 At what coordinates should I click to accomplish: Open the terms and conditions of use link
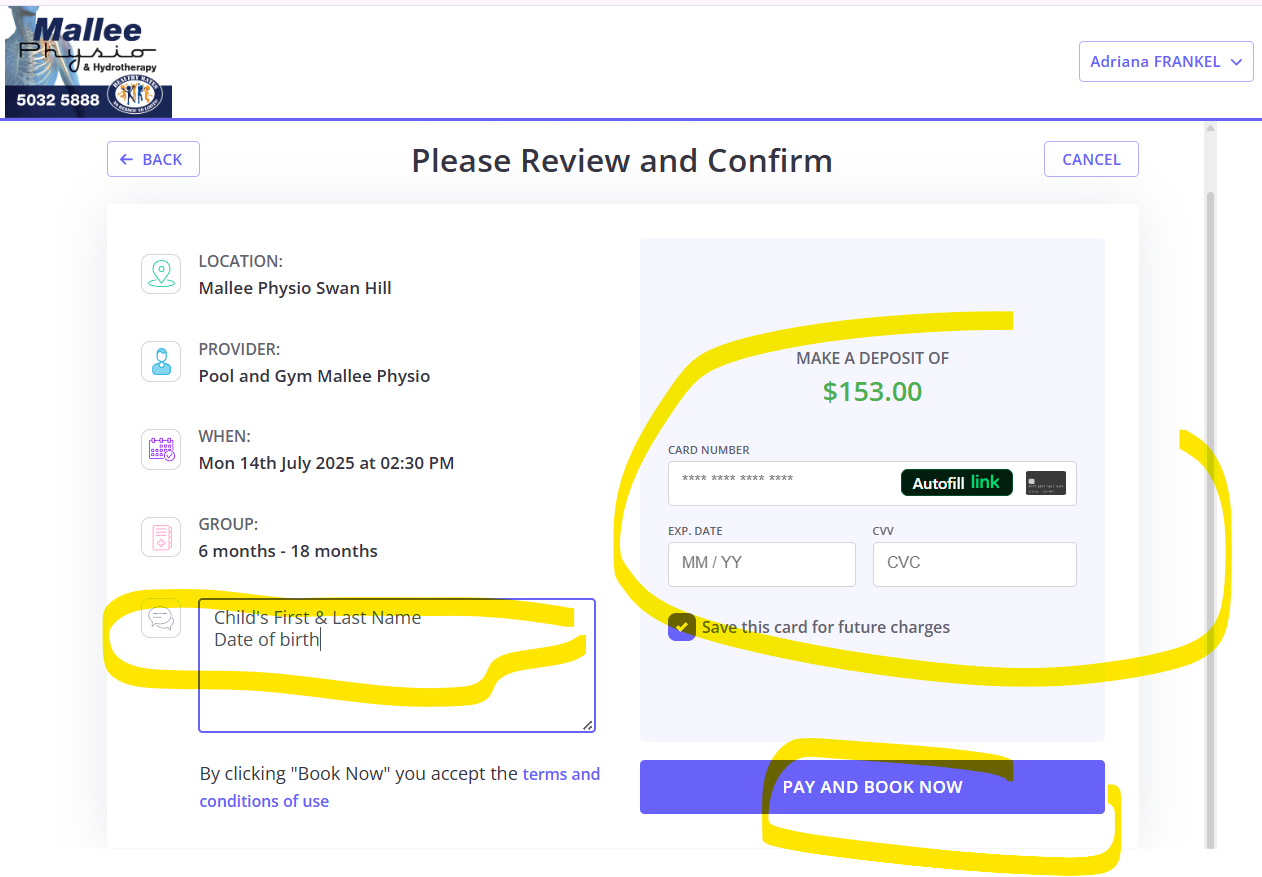coord(400,787)
